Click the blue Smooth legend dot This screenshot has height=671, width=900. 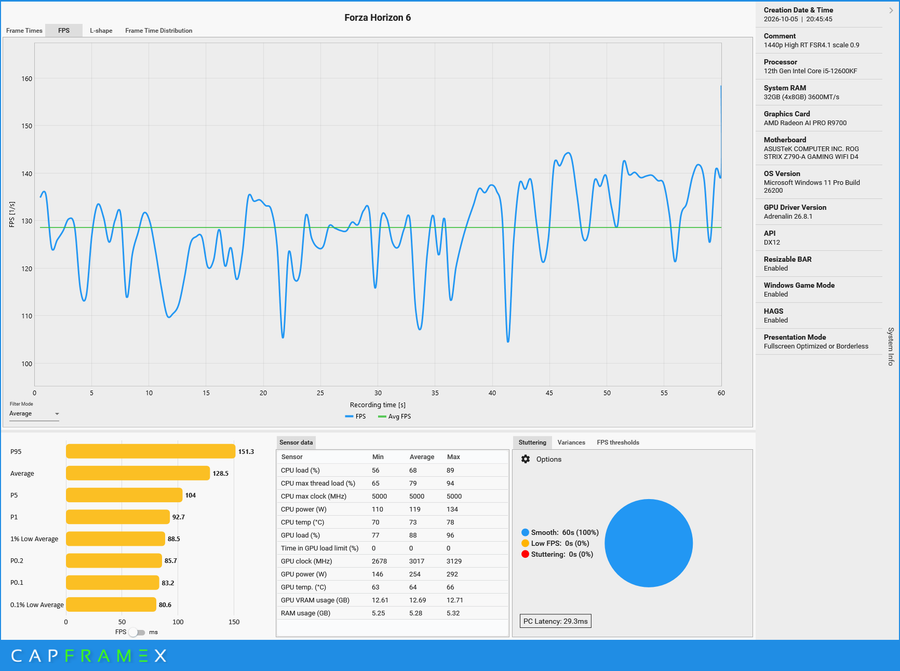coord(525,533)
